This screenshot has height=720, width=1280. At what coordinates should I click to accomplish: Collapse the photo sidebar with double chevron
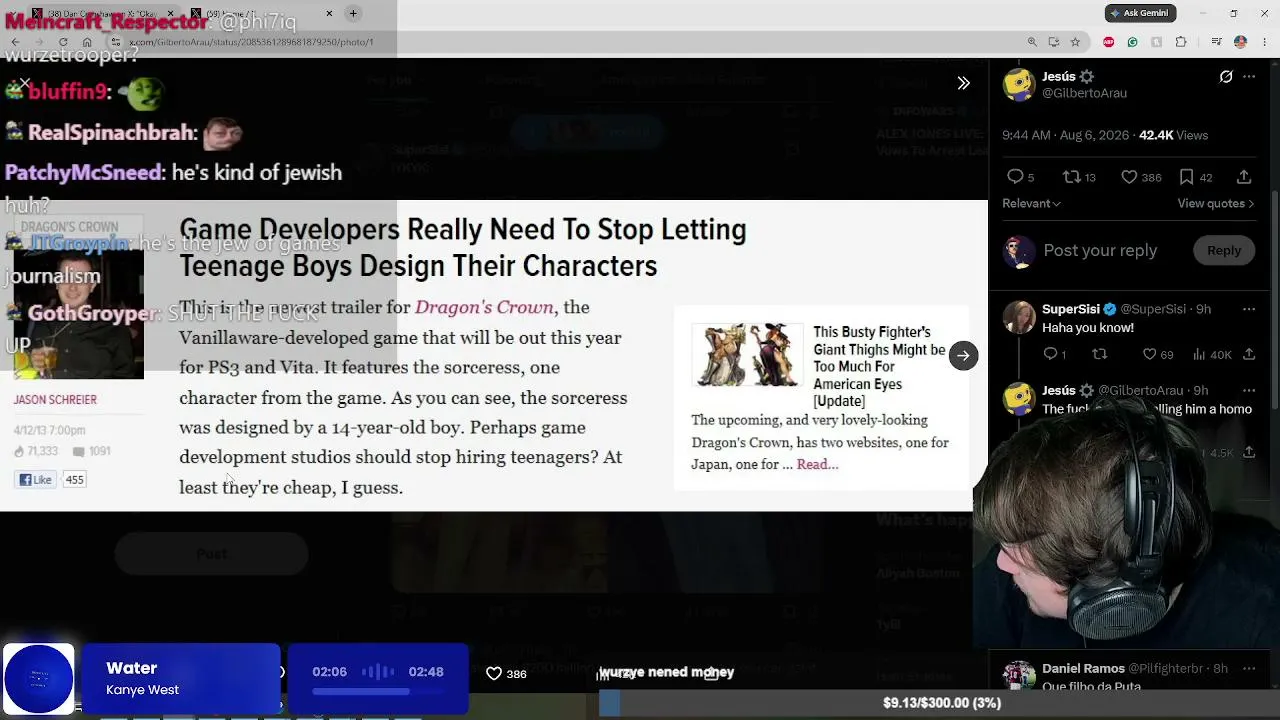[x=963, y=83]
